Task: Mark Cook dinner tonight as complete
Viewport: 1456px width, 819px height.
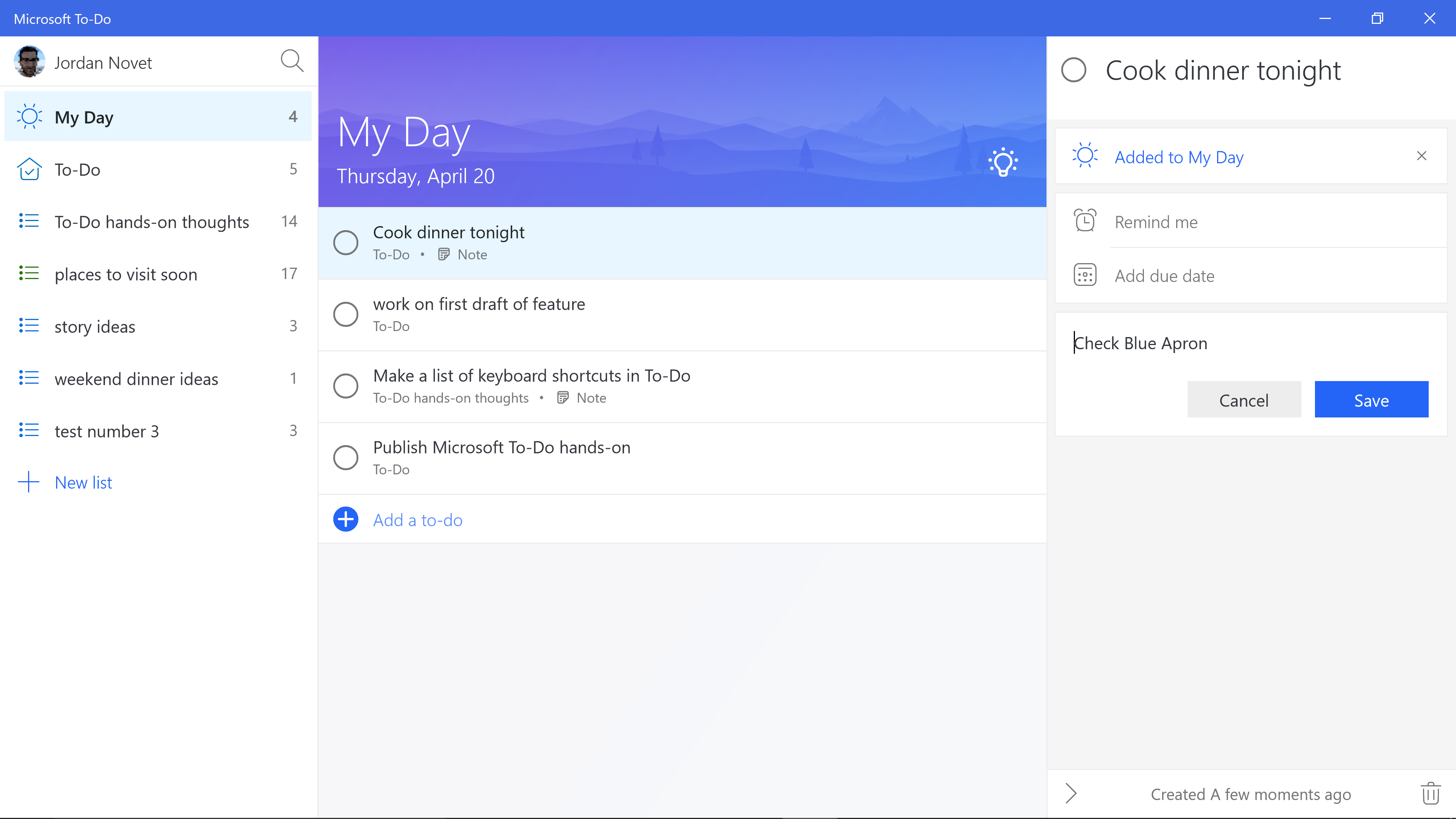Action: tap(345, 242)
